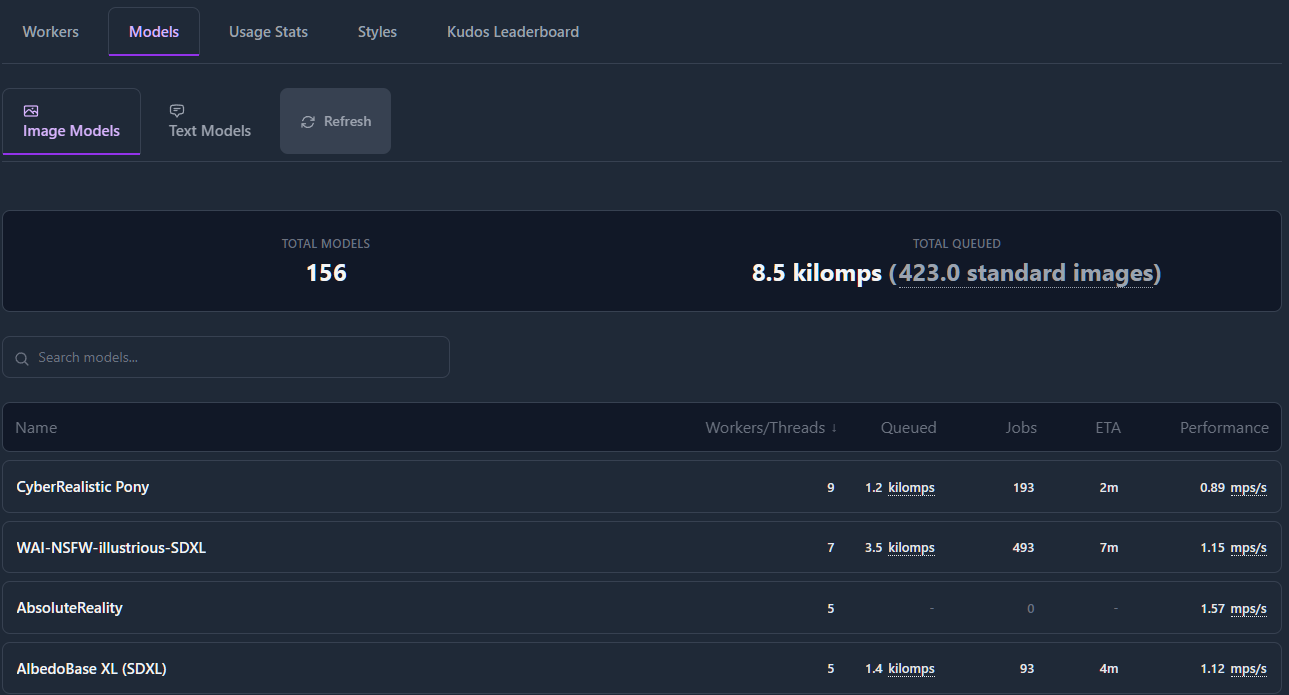Screen dimensions: 1289x695
Task: Click the Image Models picture icon
Action: 31,111
